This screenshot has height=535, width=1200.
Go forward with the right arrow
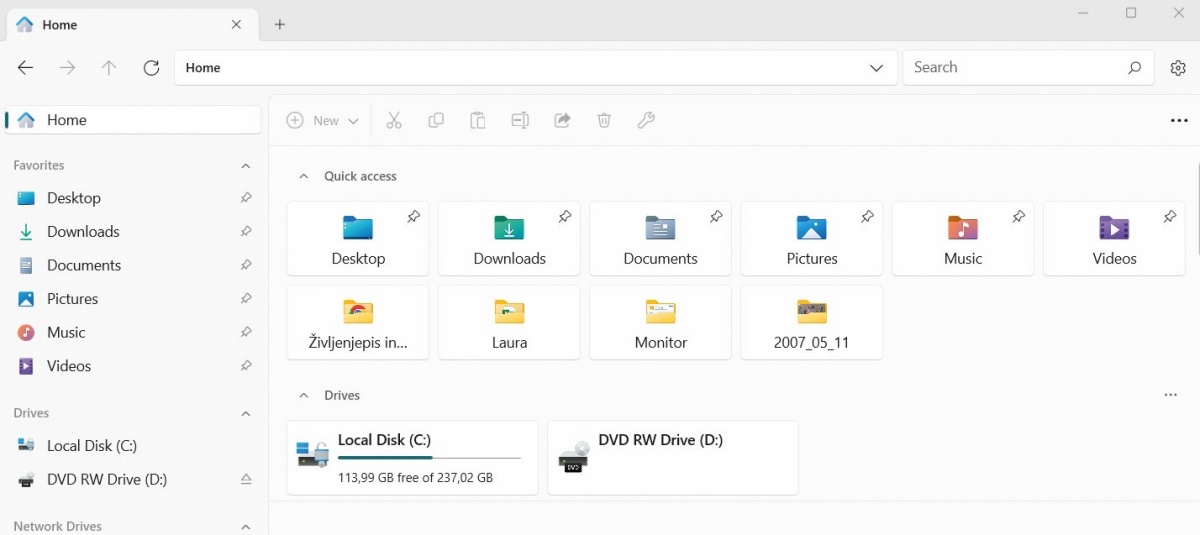point(67,68)
